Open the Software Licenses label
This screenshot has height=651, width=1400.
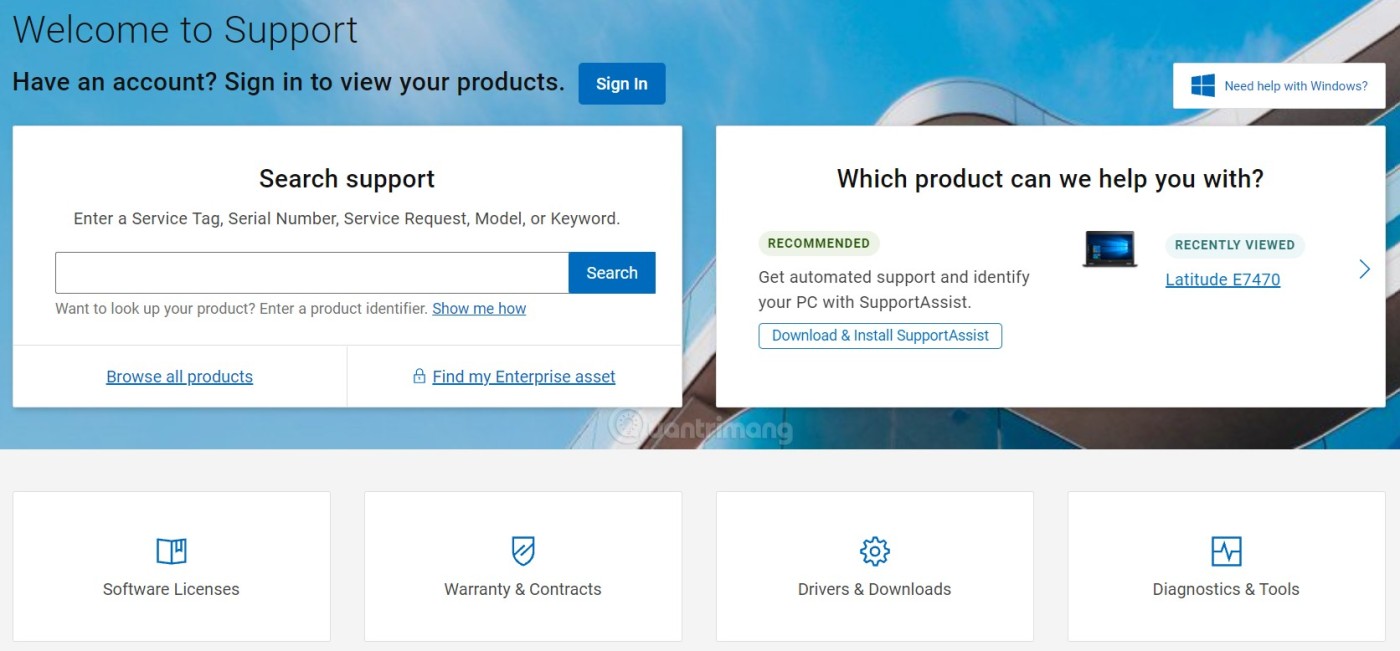pyautogui.click(x=171, y=589)
